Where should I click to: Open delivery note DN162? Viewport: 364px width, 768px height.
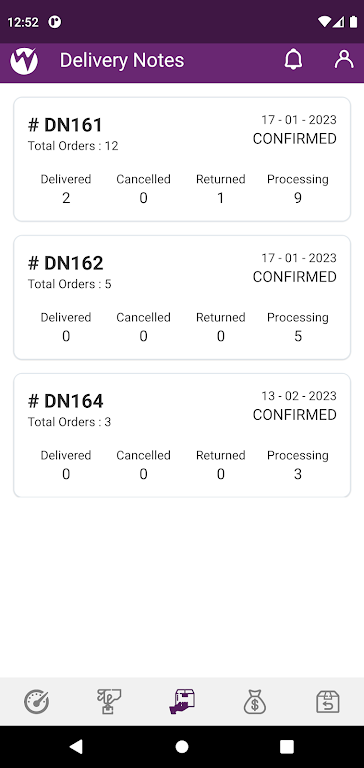pos(182,297)
